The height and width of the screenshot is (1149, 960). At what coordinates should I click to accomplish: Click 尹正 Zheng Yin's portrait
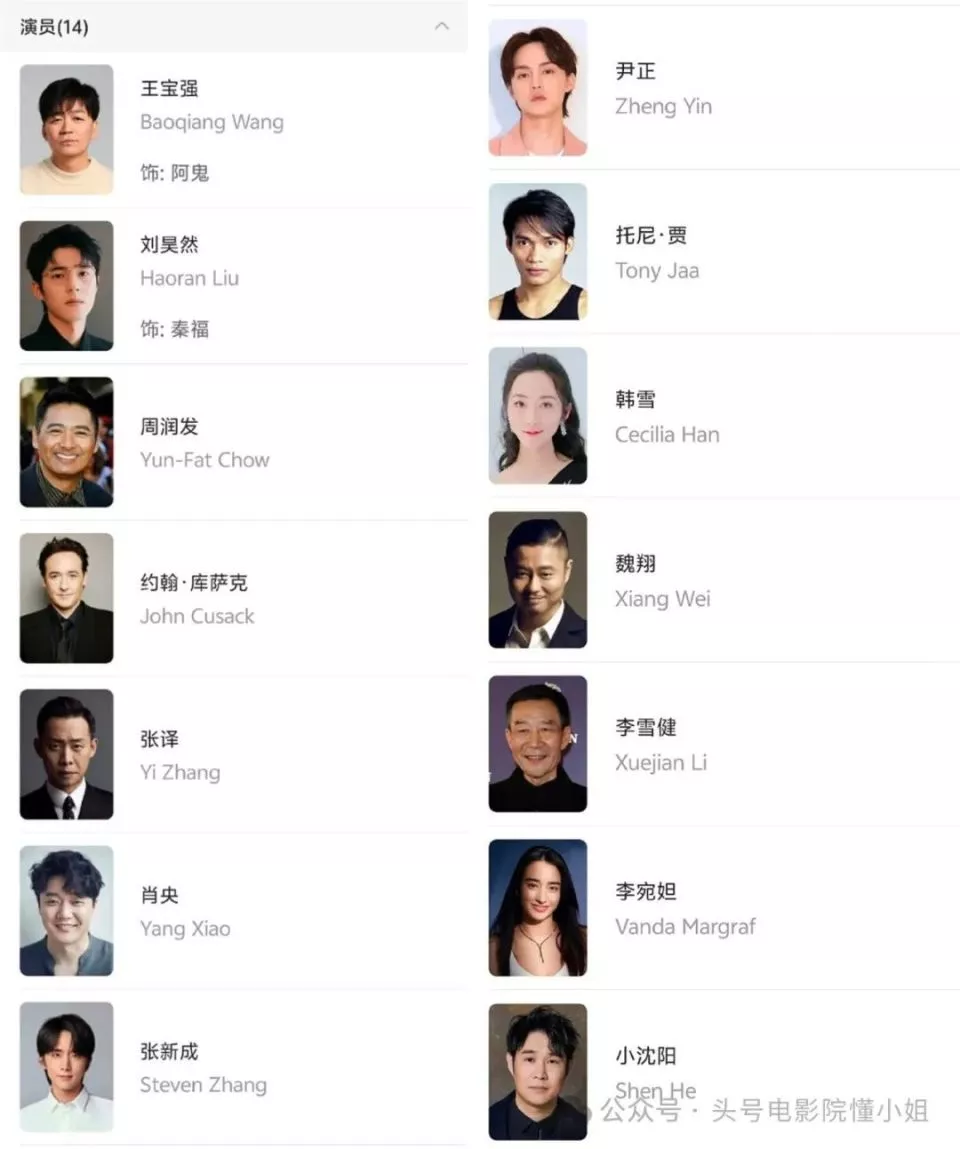(538, 87)
